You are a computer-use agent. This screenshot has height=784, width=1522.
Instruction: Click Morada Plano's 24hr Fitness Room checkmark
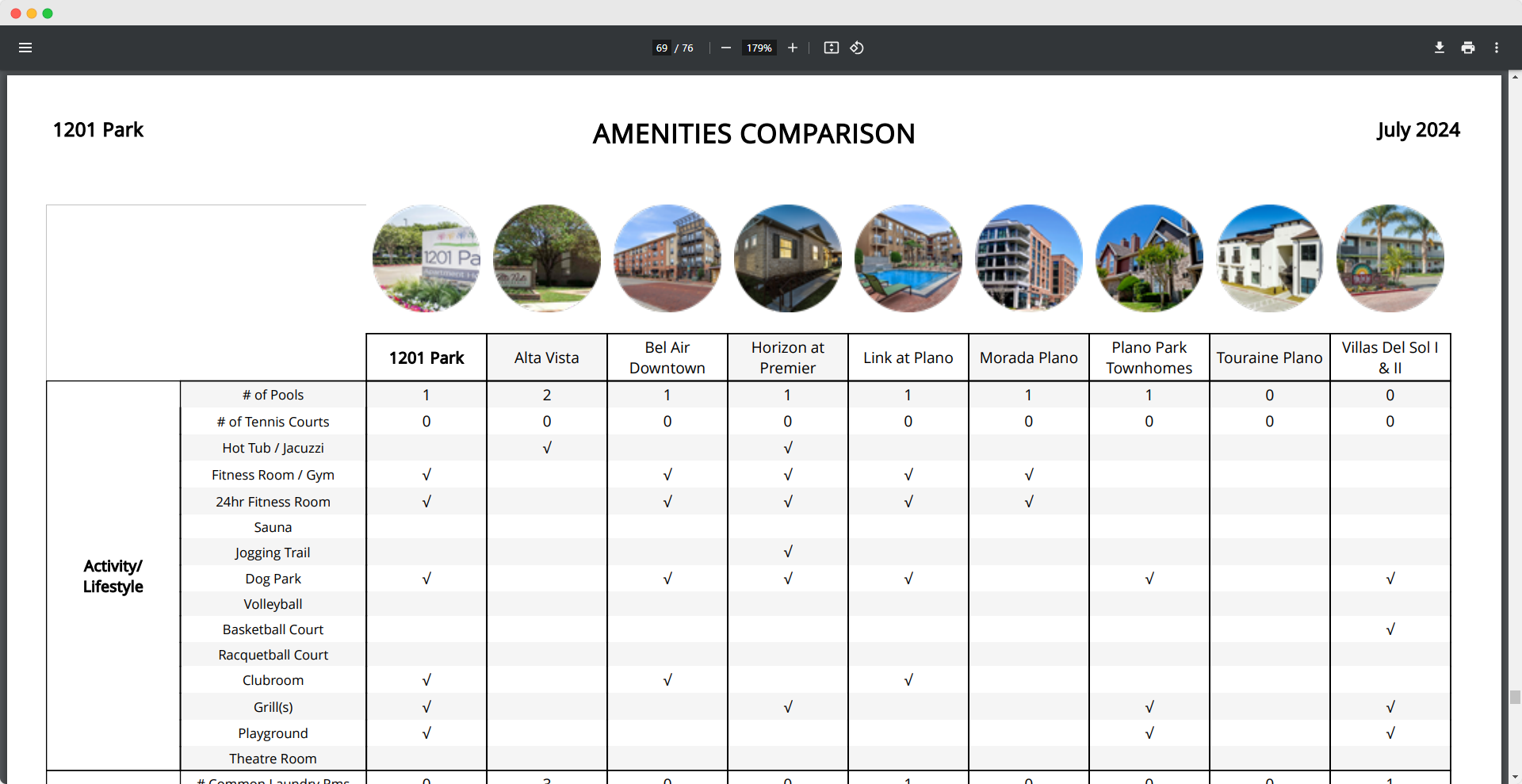point(1029,502)
